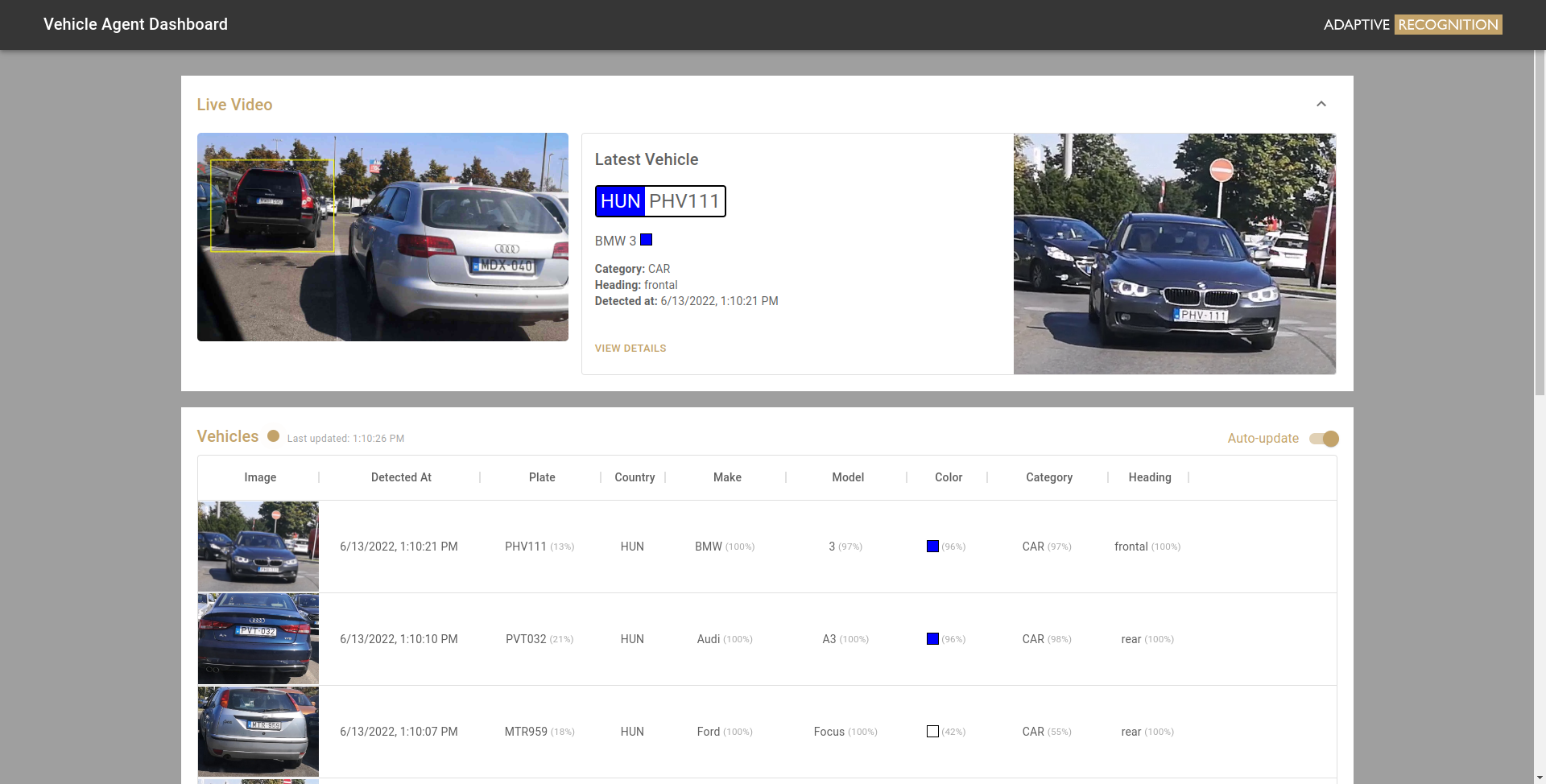
Task: Click the date '6/13/2022, 1:10:10 PM'
Action: point(399,639)
